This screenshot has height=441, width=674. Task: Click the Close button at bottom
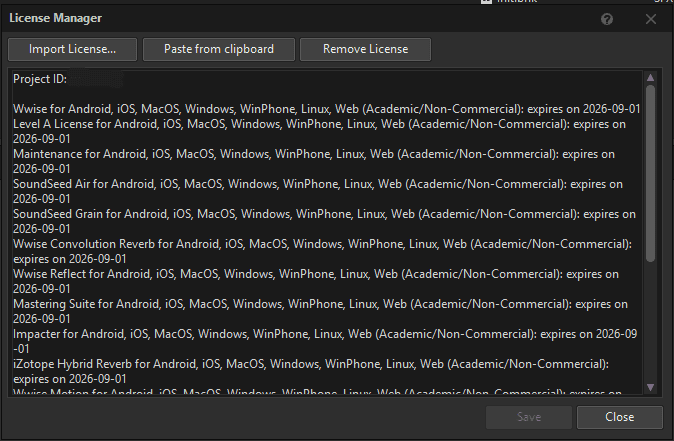619,417
